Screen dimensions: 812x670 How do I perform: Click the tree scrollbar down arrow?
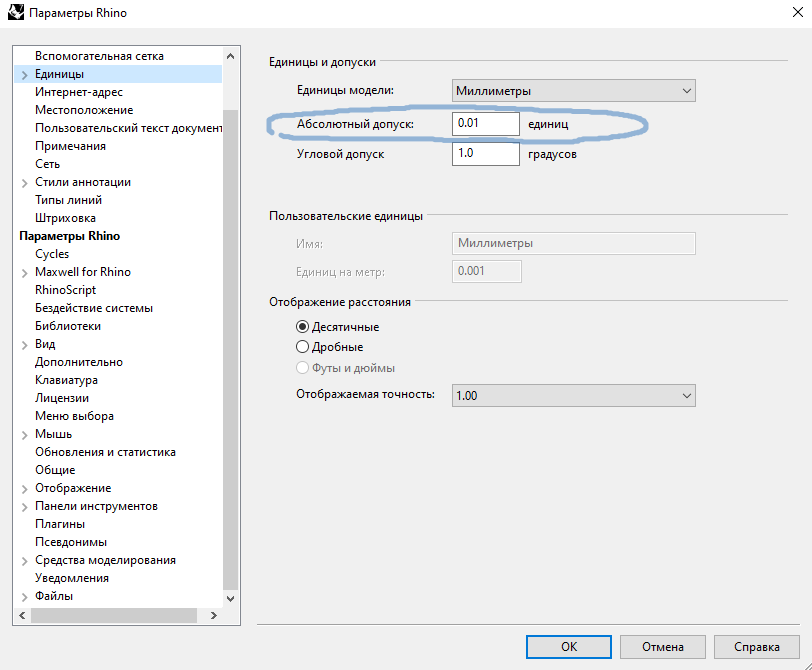[x=231, y=598]
